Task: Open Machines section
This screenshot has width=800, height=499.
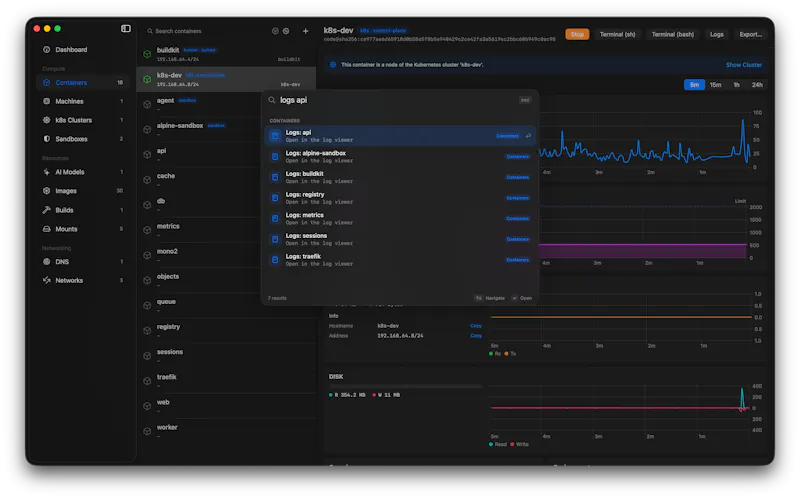Action: [83, 102]
